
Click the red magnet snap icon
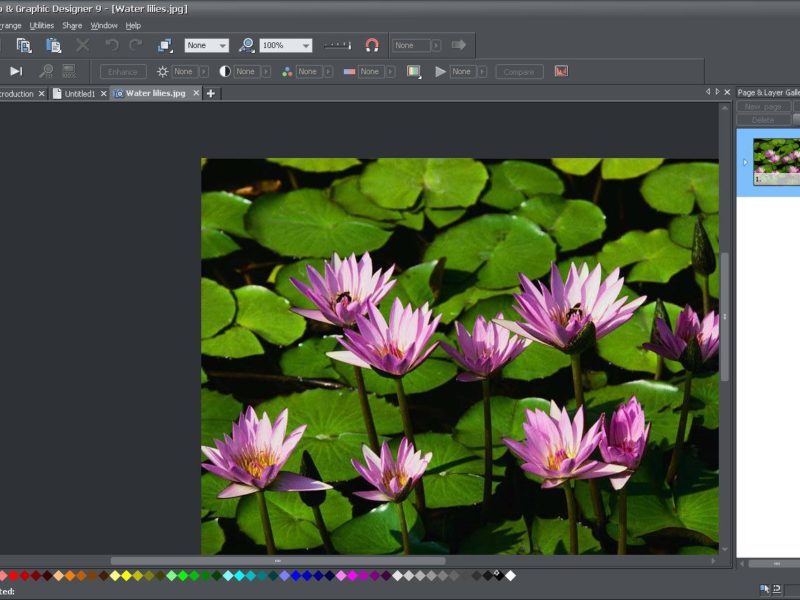tap(372, 45)
